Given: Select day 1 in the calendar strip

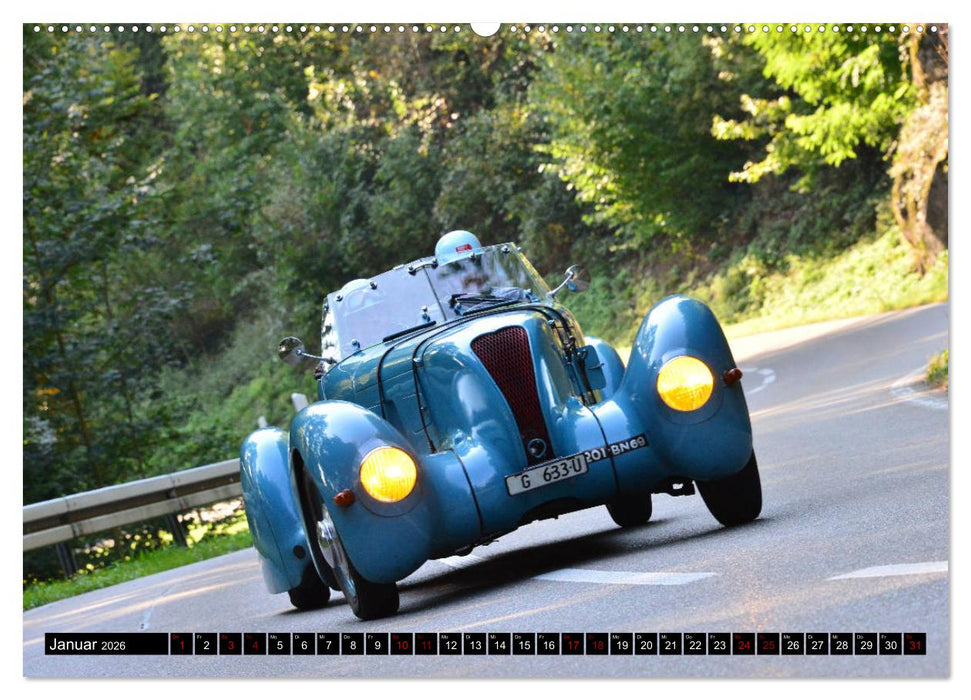Looking at the screenshot, I should 181,644.
